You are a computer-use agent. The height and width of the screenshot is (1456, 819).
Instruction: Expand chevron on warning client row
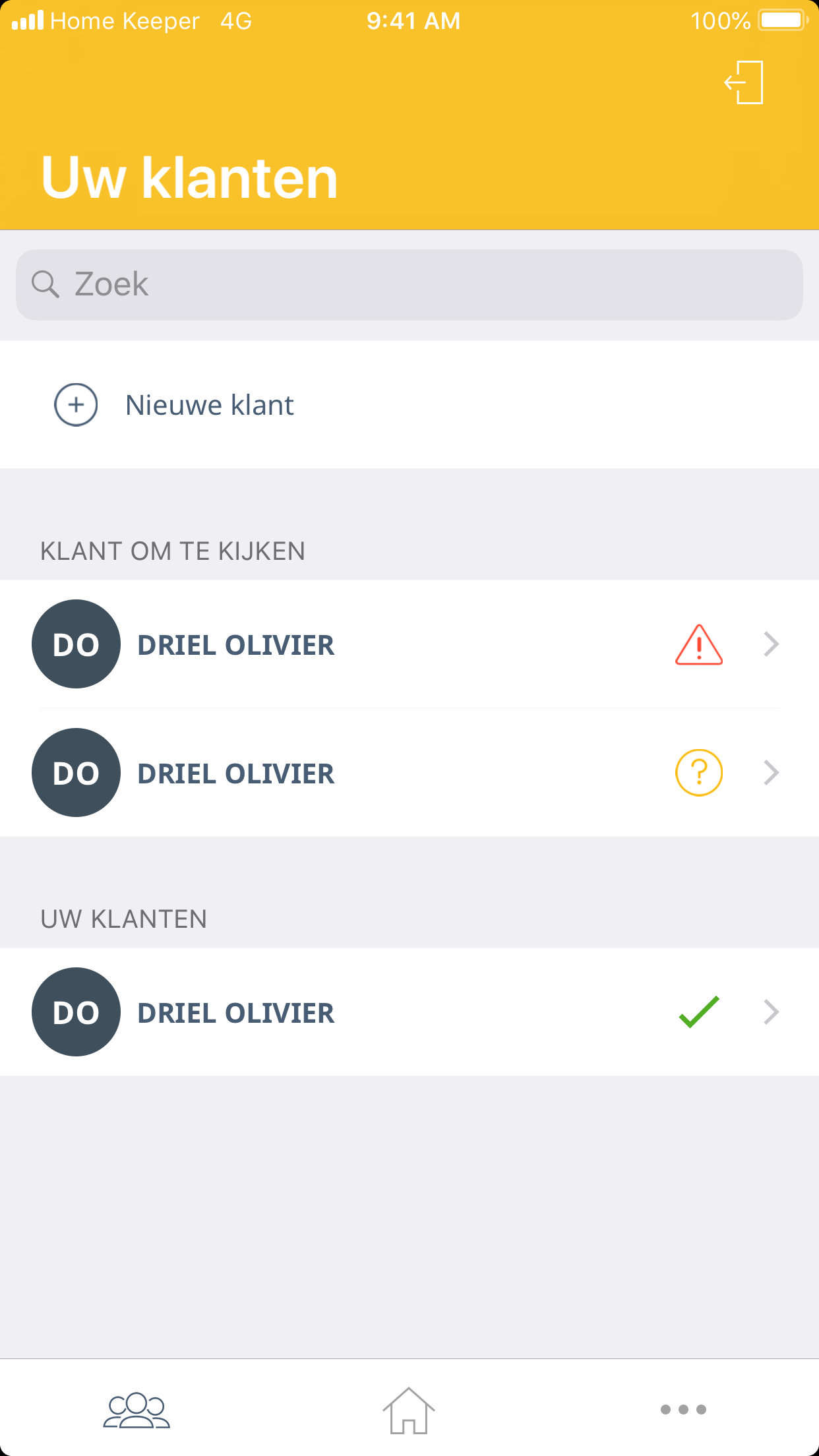coord(772,644)
